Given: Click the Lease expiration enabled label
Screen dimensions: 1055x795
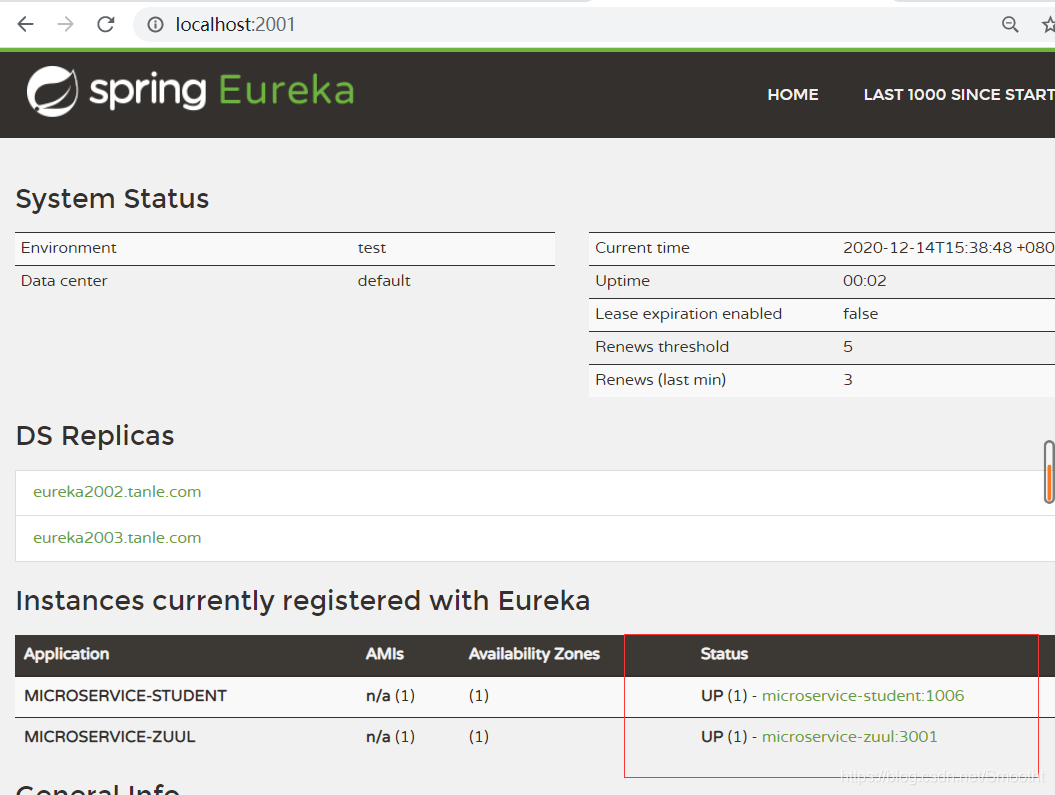Looking at the screenshot, I should [688, 313].
